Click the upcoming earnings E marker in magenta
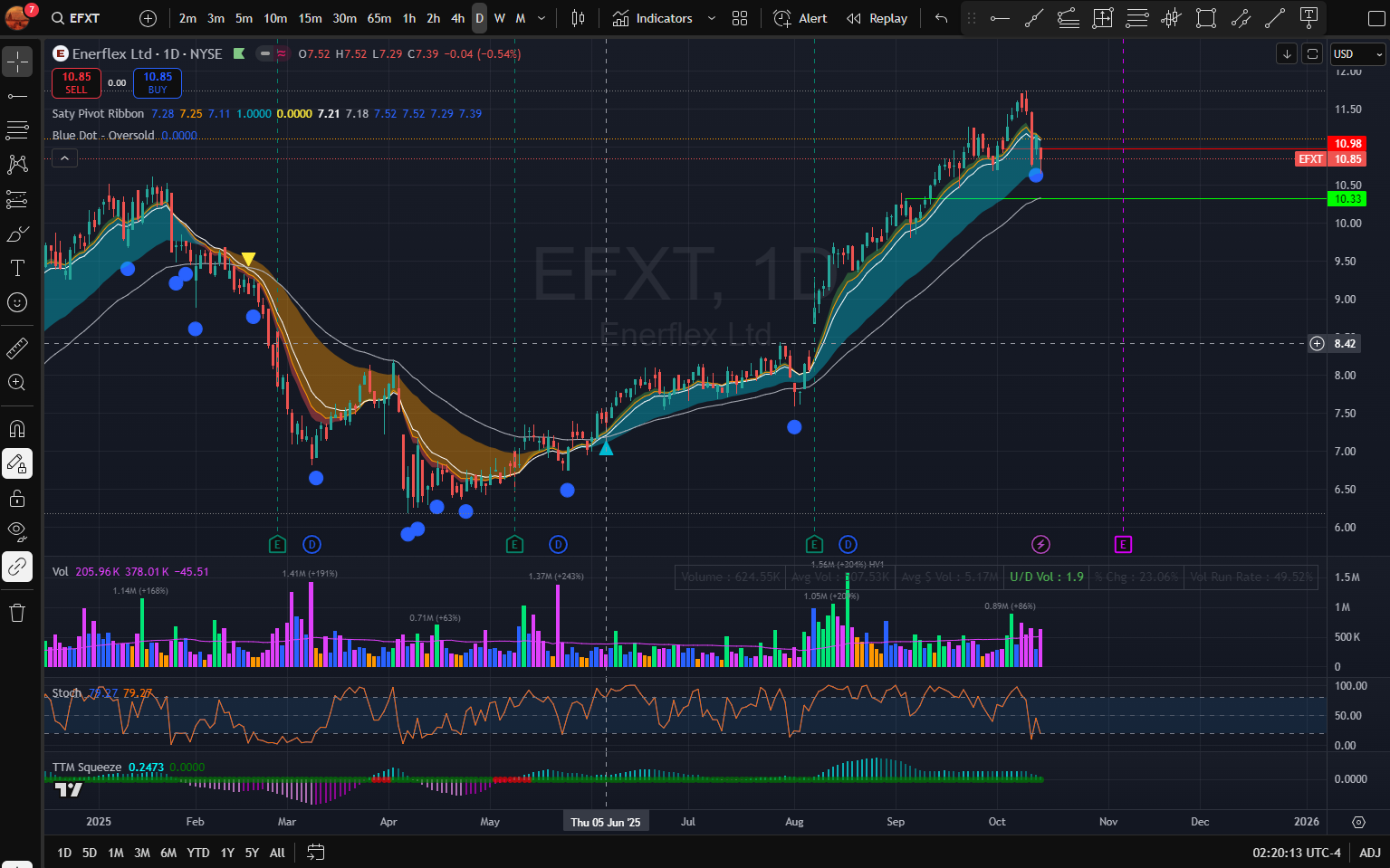 click(x=1123, y=544)
